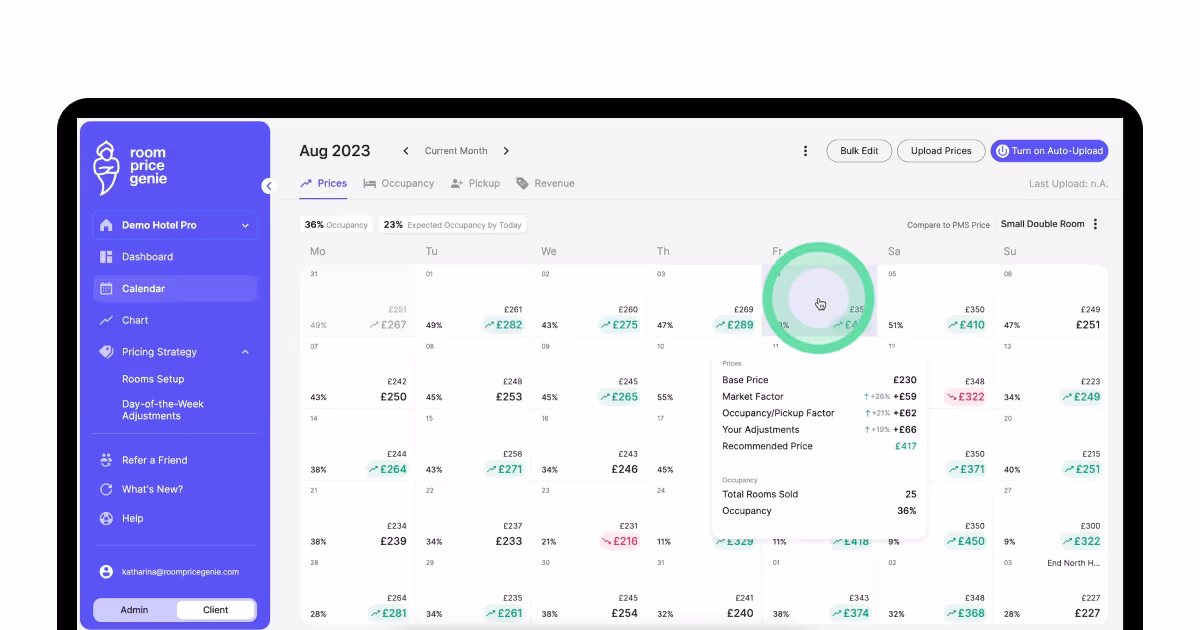Click the £410 price on day 05
Image resolution: width=1200 pixels, height=630 pixels.
[966, 325]
